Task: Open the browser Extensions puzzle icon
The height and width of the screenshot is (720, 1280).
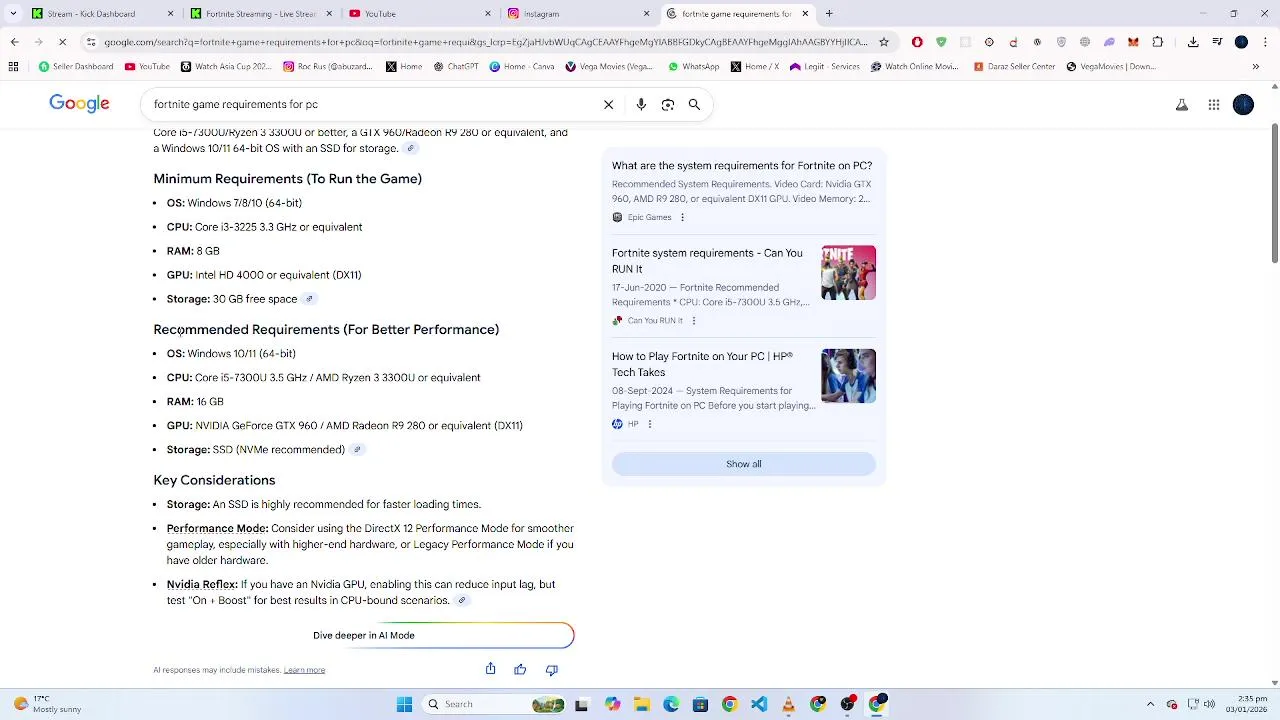Action: [1158, 42]
